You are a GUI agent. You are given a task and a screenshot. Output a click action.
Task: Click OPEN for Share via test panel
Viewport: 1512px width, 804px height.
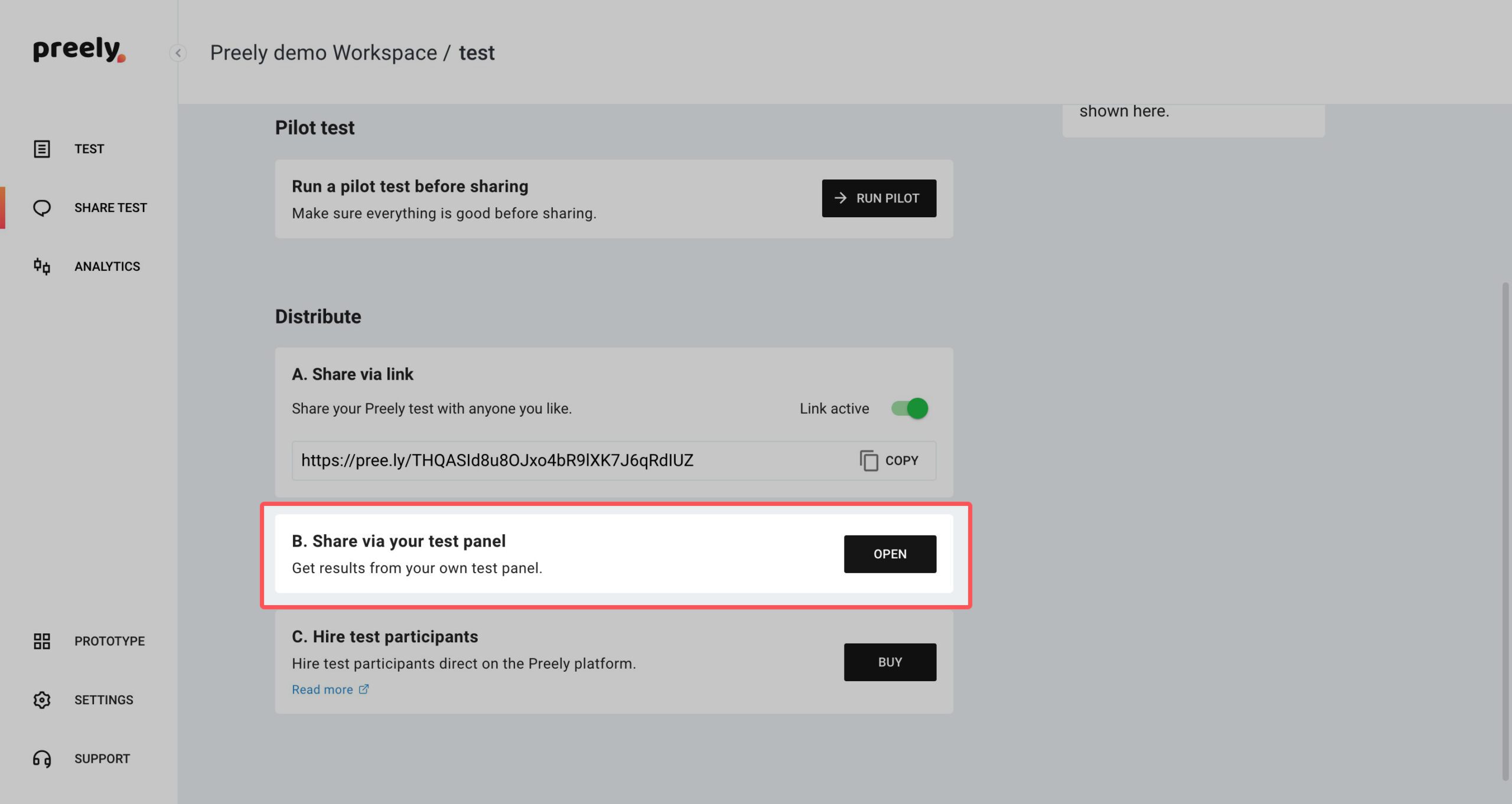click(x=890, y=554)
